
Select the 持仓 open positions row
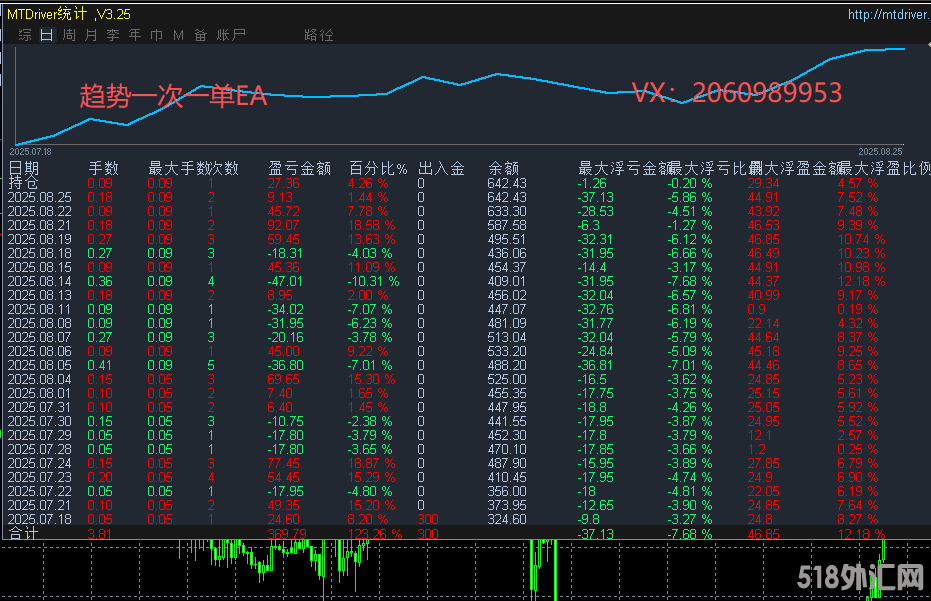[24, 183]
